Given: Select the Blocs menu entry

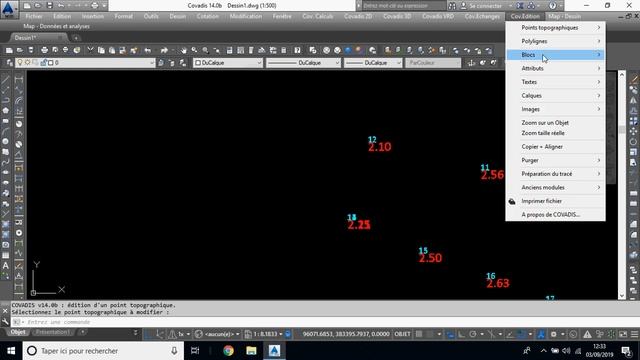Looking at the screenshot, I should (x=556, y=55).
